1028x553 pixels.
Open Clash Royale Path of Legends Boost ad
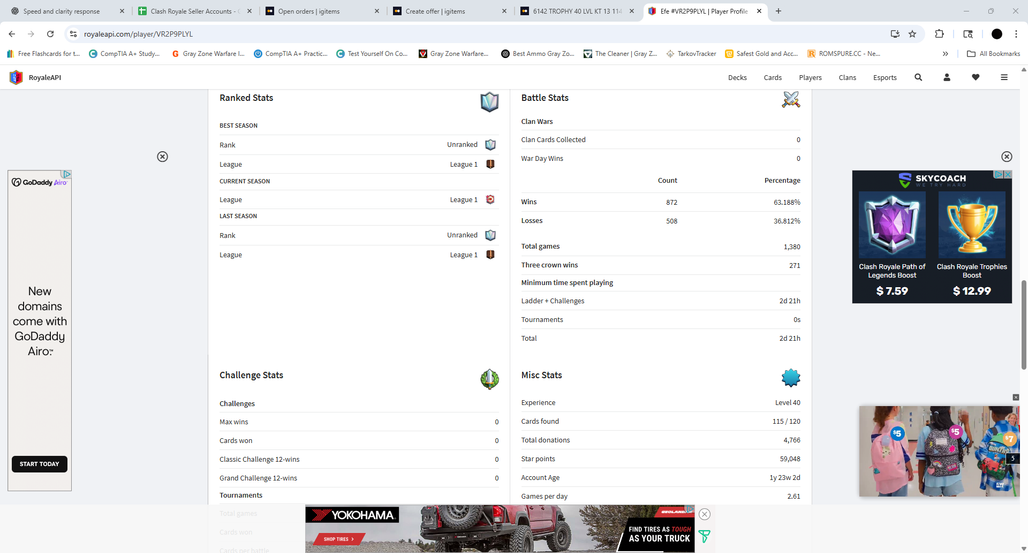[892, 245]
